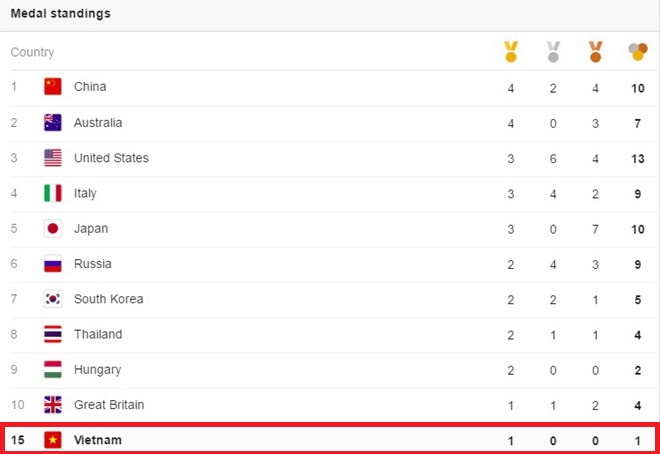Screen dimensions: 660x454
Task: Open the Thailand country link
Action: pyautogui.click(x=98, y=334)
